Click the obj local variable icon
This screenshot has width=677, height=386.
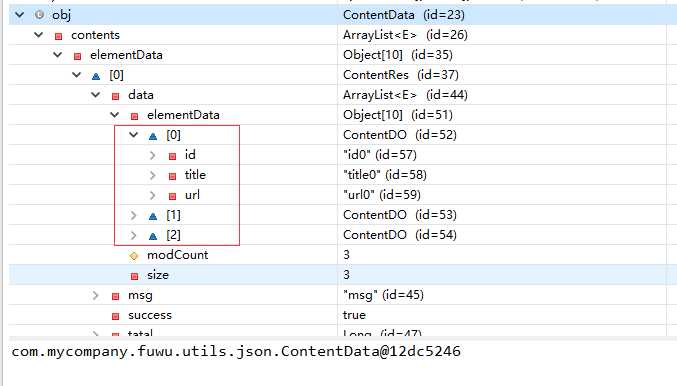[x=39, y=15]
